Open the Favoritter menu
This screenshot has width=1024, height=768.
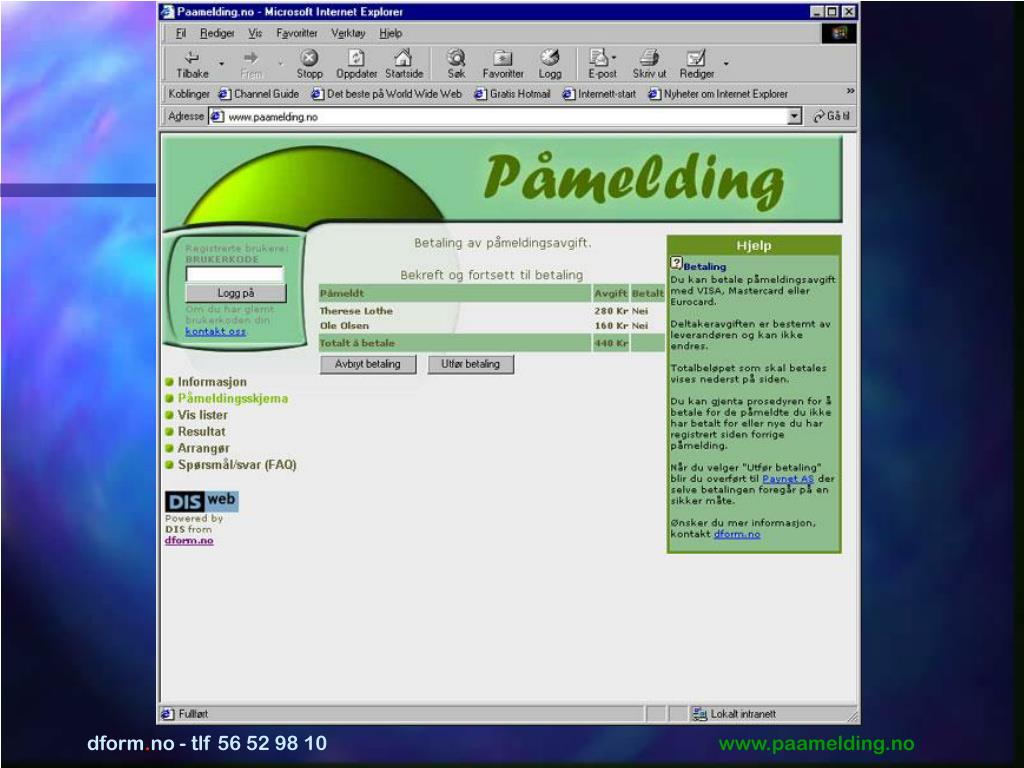pos(296,33)
